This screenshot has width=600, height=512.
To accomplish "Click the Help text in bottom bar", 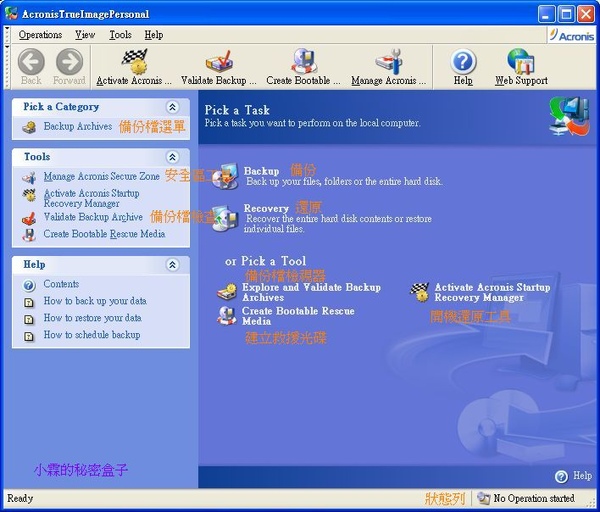I will (582, 476).
